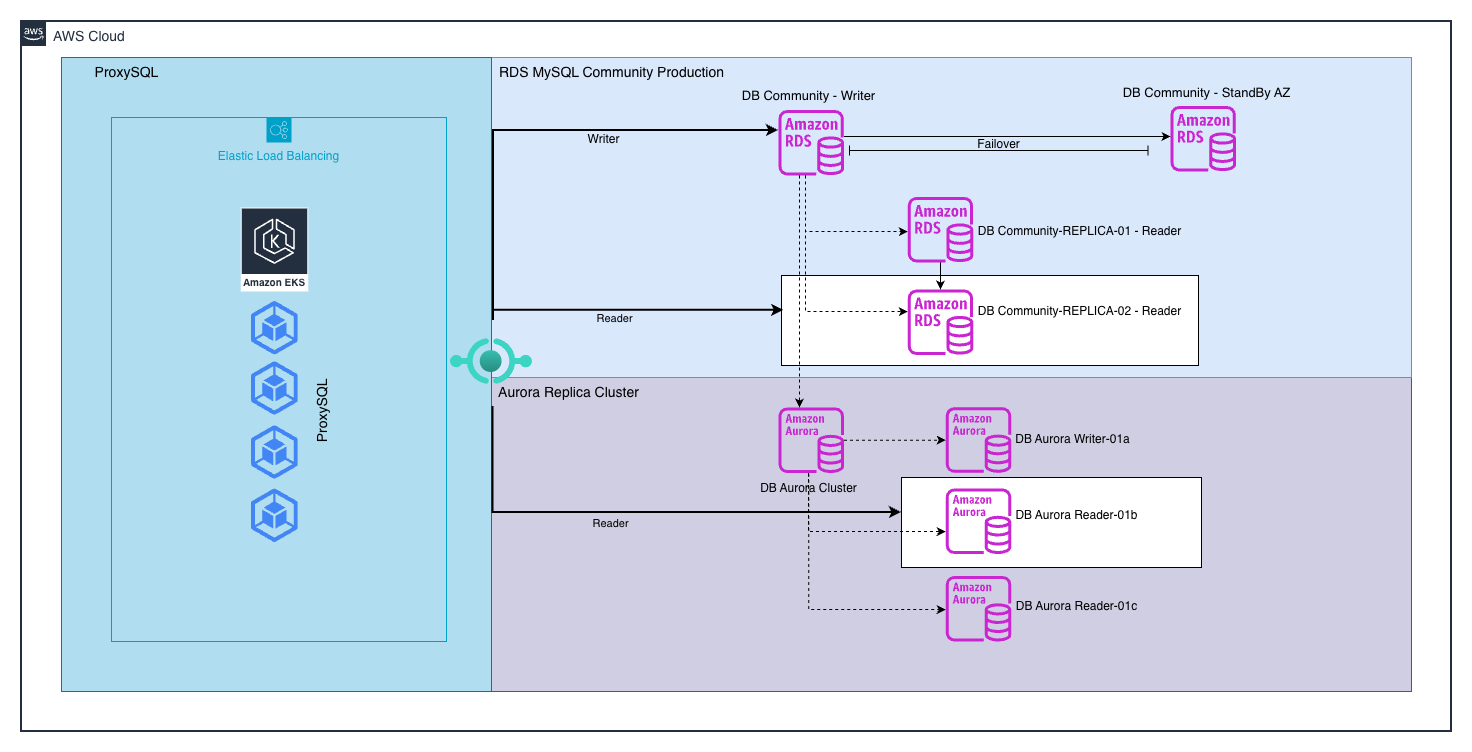Select the bottom-most ProxySQL pod icon
Image resolution: width=1472 pixels, height=752 pixels.
point(274,514)
